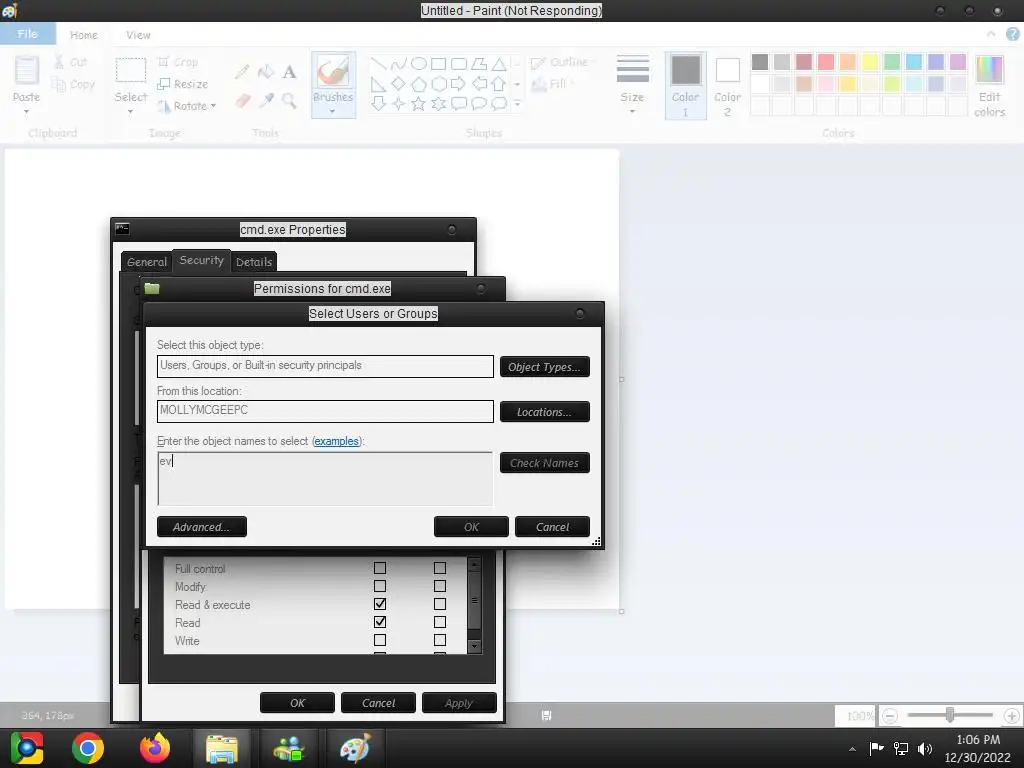Toggle Deny checkbox for Full control
1024x768 pixels.
pyautogui.click(x=440, y=568)
